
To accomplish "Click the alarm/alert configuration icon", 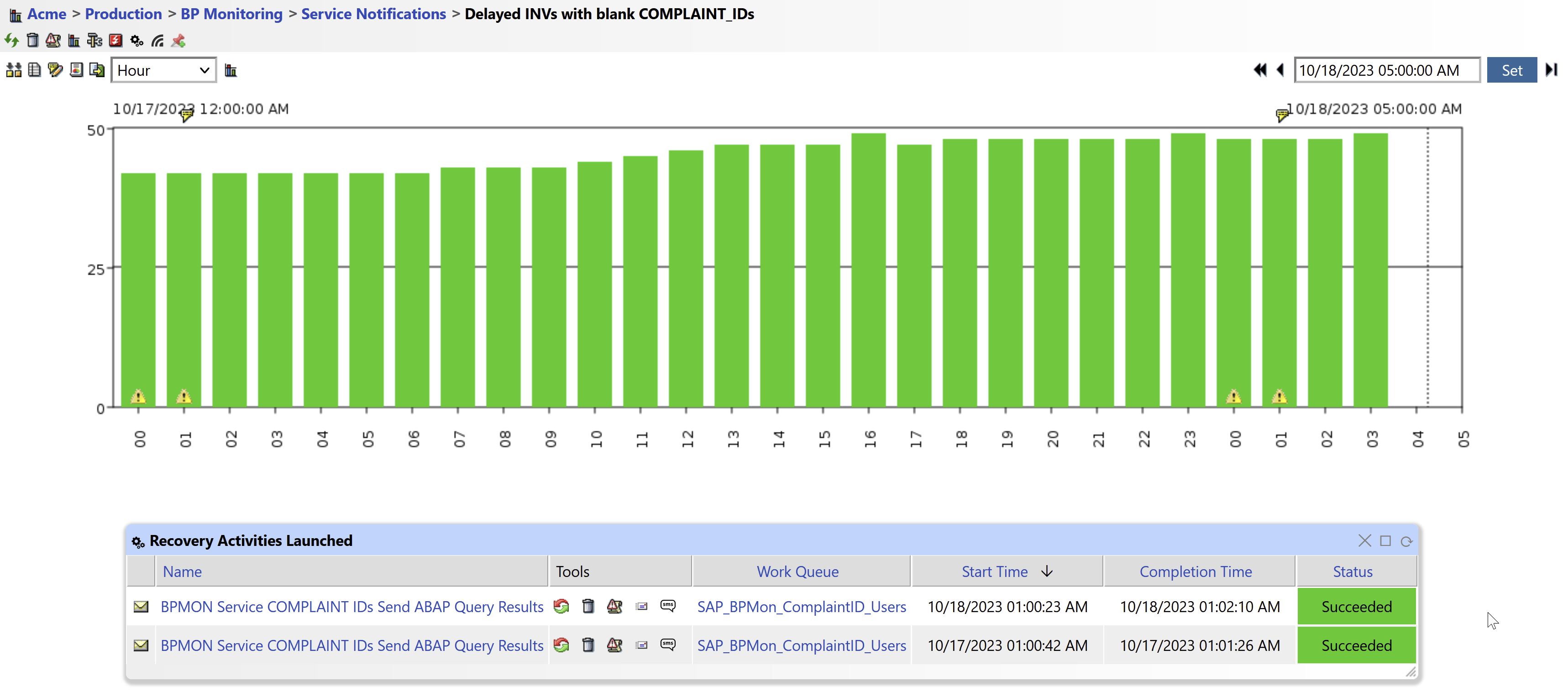I will 53,40.
